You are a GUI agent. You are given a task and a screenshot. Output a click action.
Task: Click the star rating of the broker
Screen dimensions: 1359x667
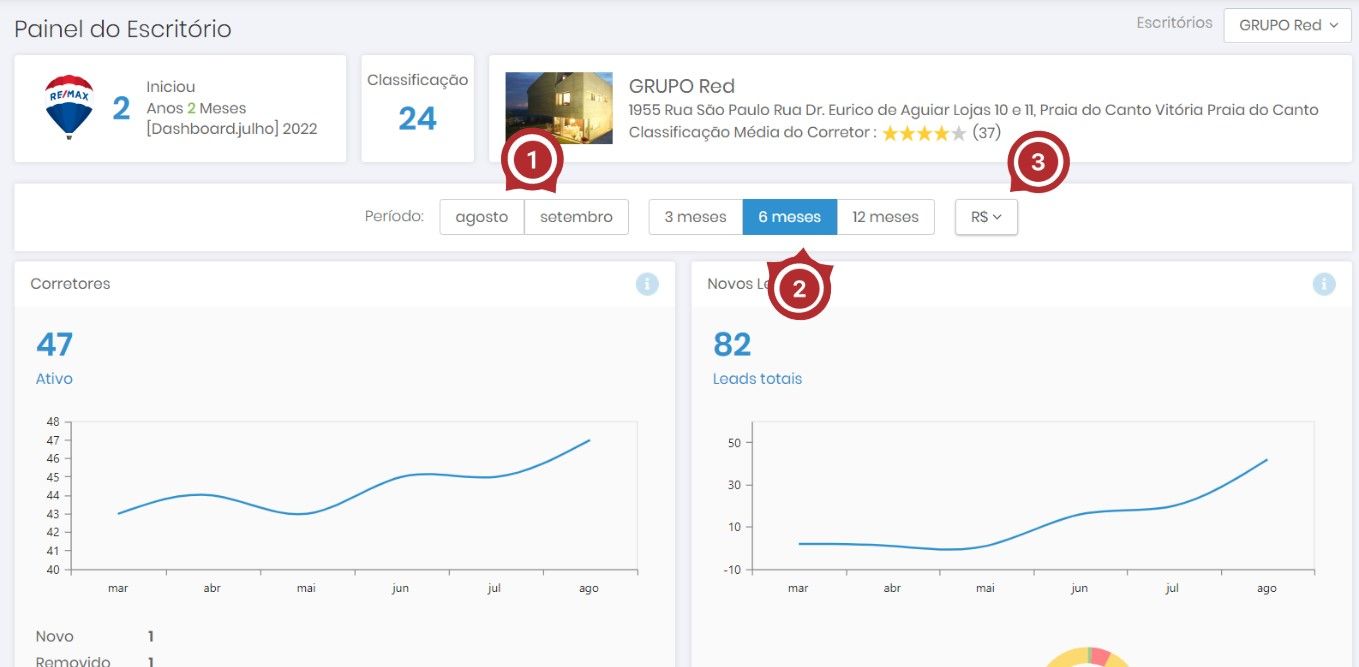coord(924,133)
